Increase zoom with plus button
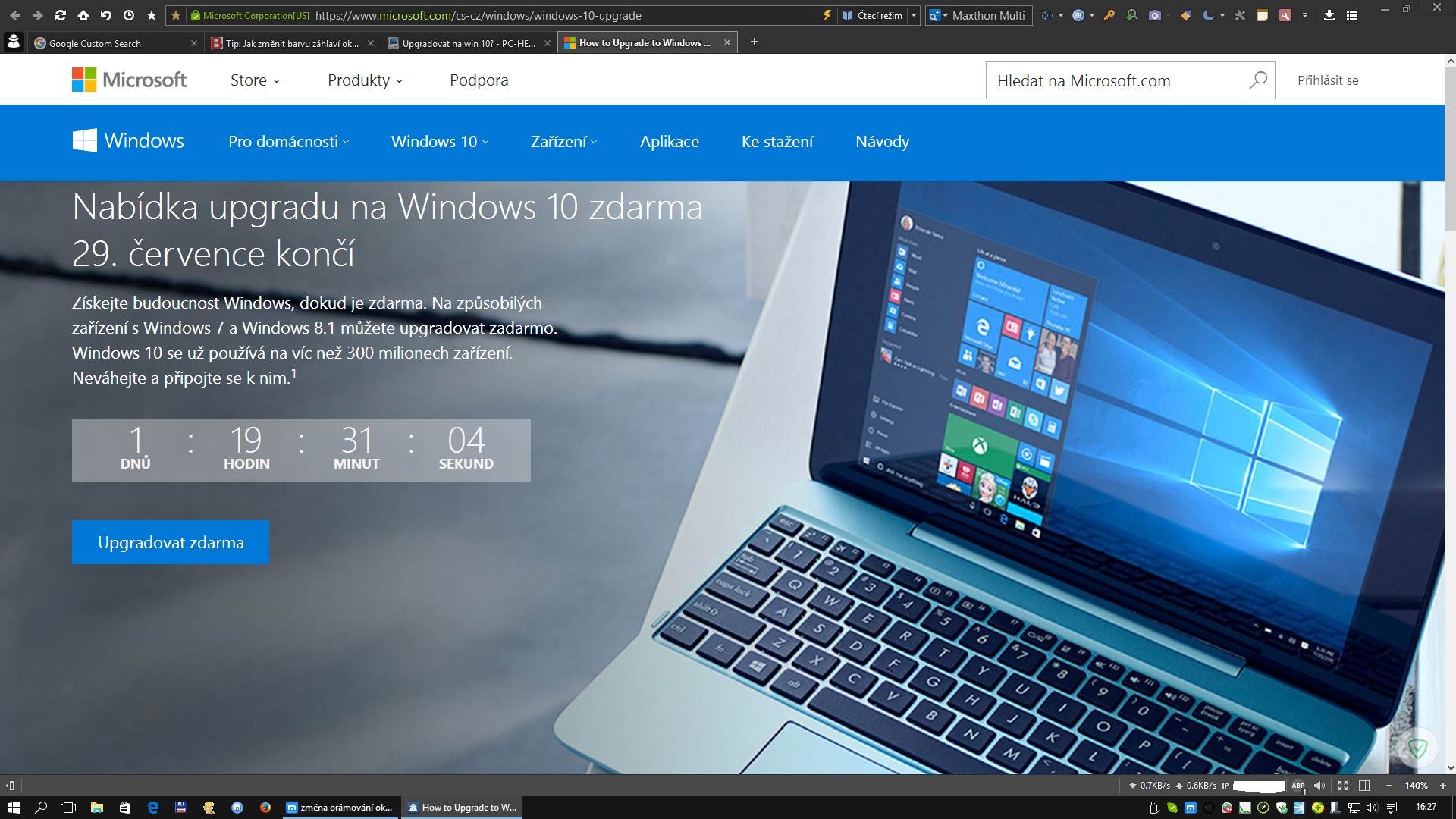 click(x=1443, y=786)
